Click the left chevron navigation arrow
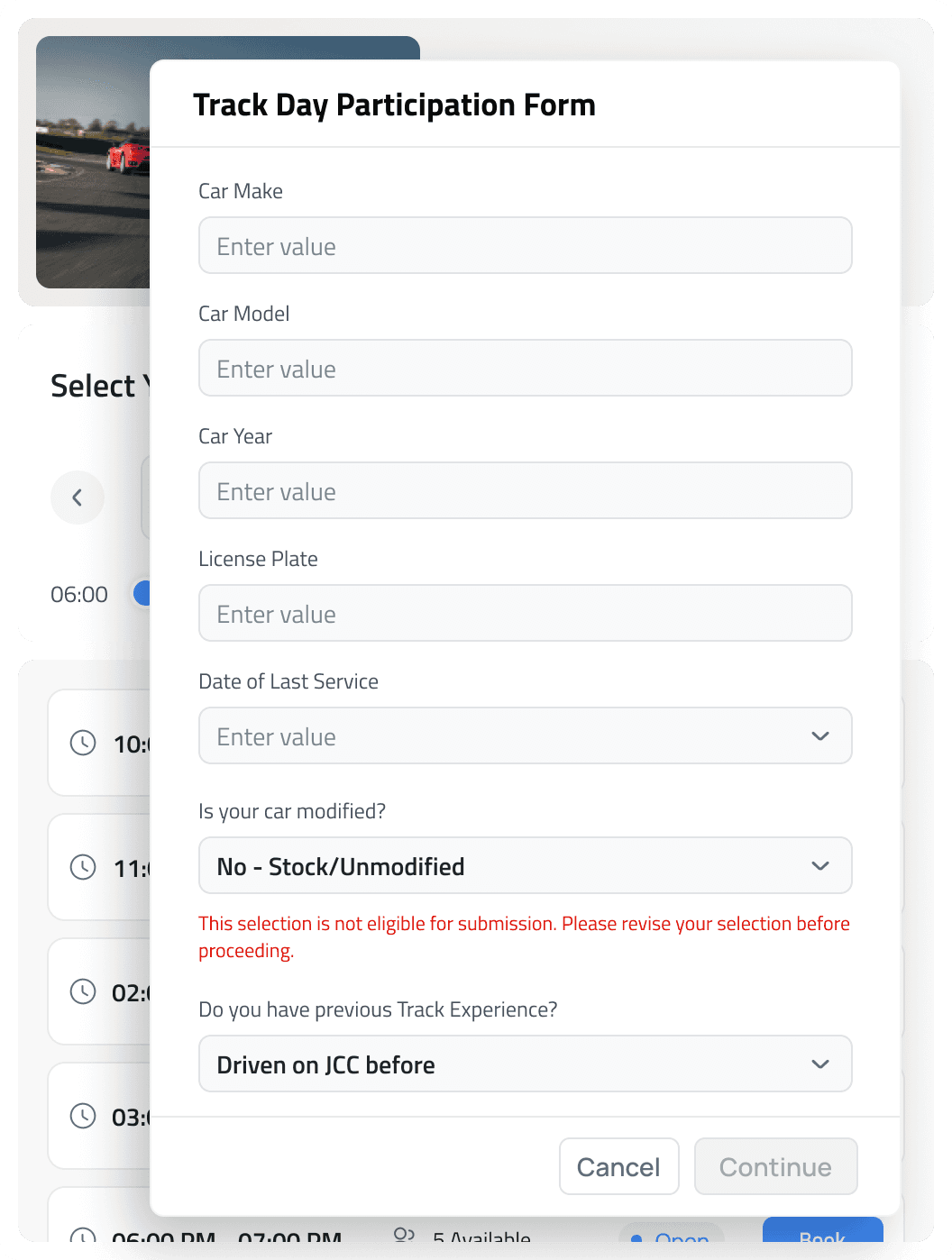Viewport: 952px width, 1260px height. tap(78, 498)
